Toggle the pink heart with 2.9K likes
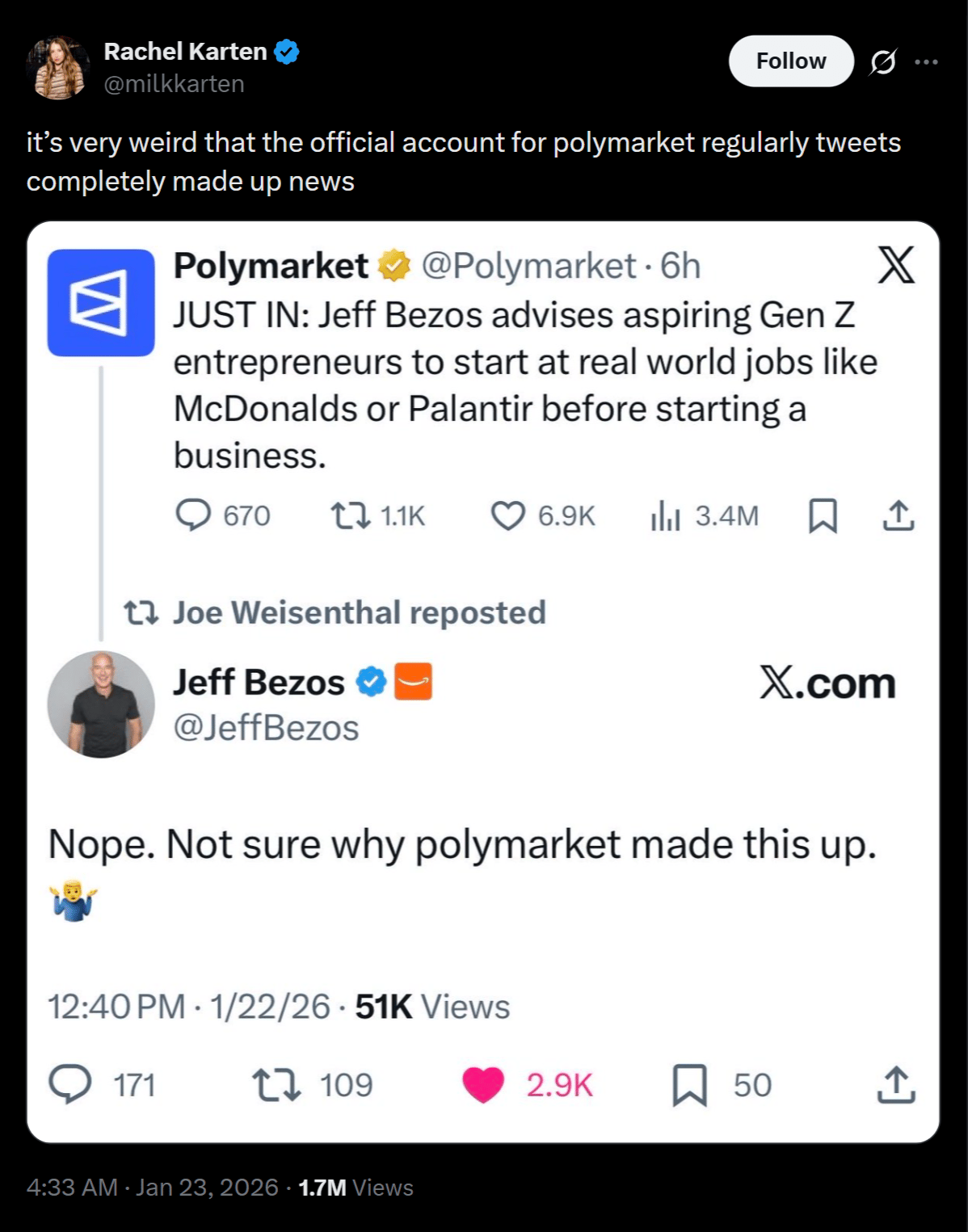 [483, 1085]
